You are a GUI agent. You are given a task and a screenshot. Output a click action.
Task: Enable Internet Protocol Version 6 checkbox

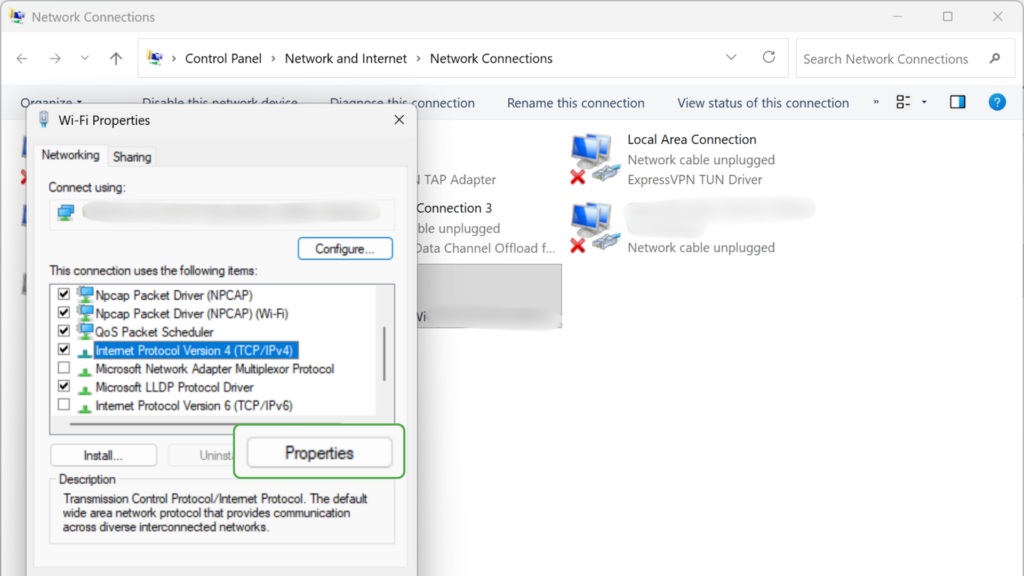(63, 405)
